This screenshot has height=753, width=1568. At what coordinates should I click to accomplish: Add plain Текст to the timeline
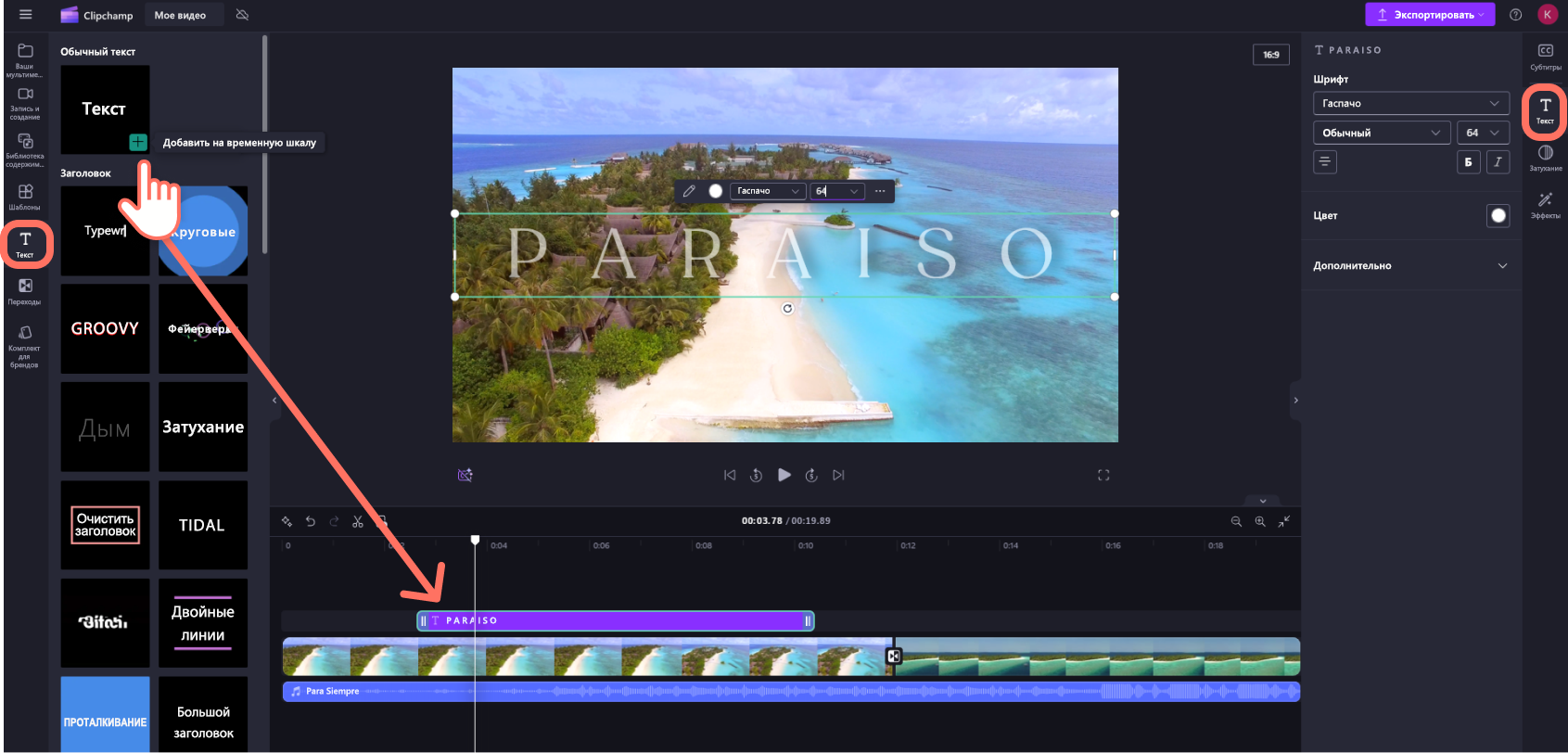137,142
